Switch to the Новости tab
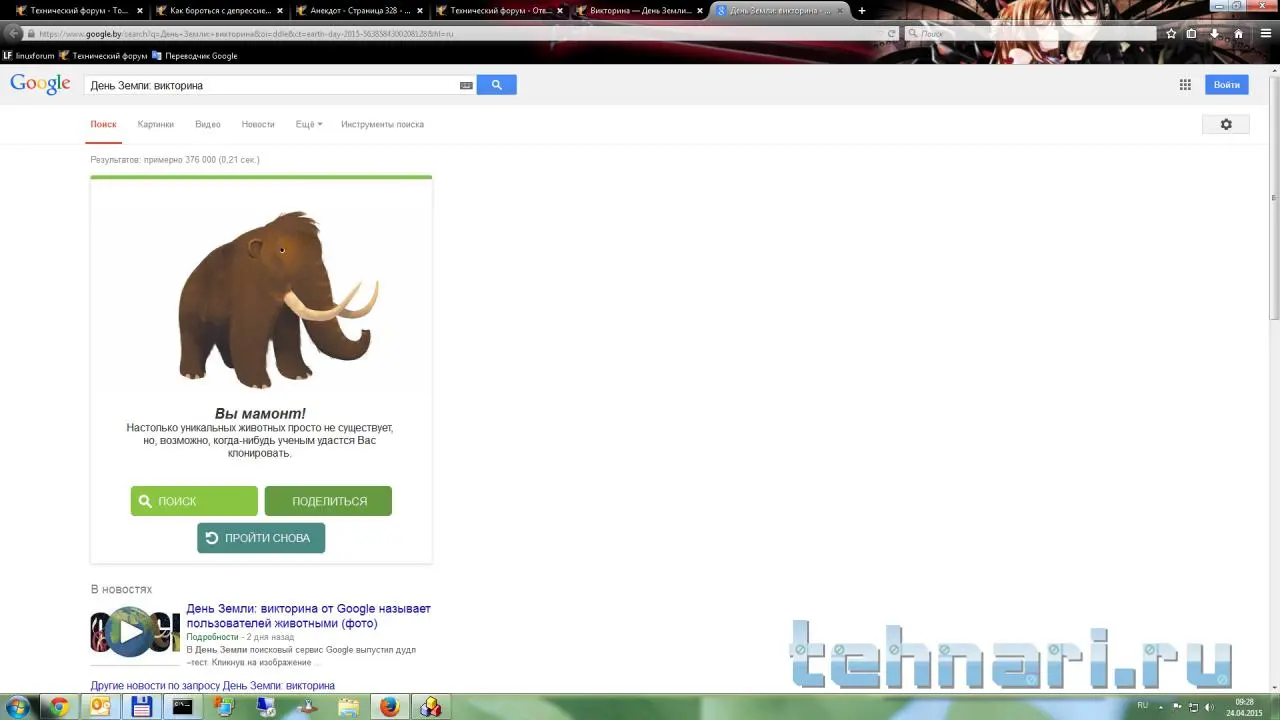Screen dimensions: 1280x720 (258, 124)
